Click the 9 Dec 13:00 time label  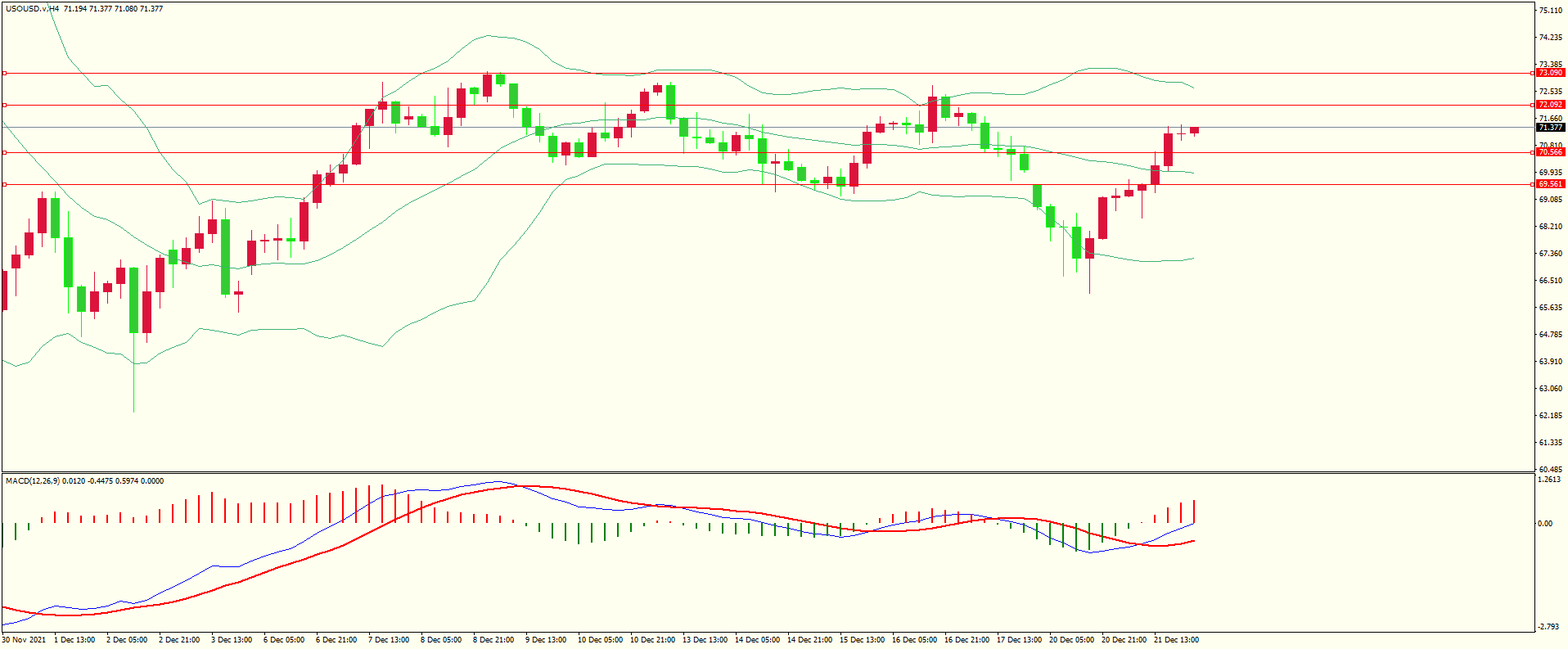546,640
